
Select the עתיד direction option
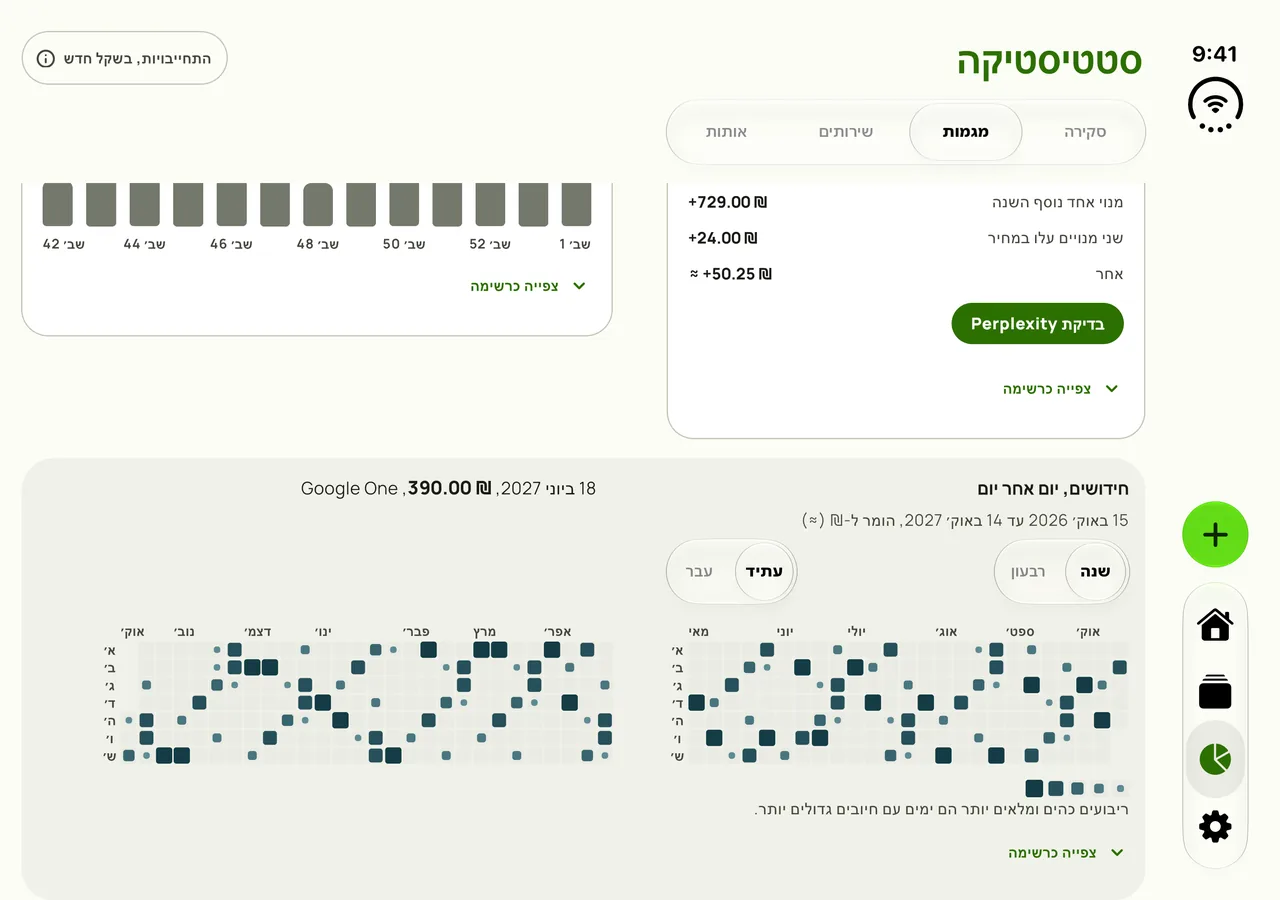[765, 572]
